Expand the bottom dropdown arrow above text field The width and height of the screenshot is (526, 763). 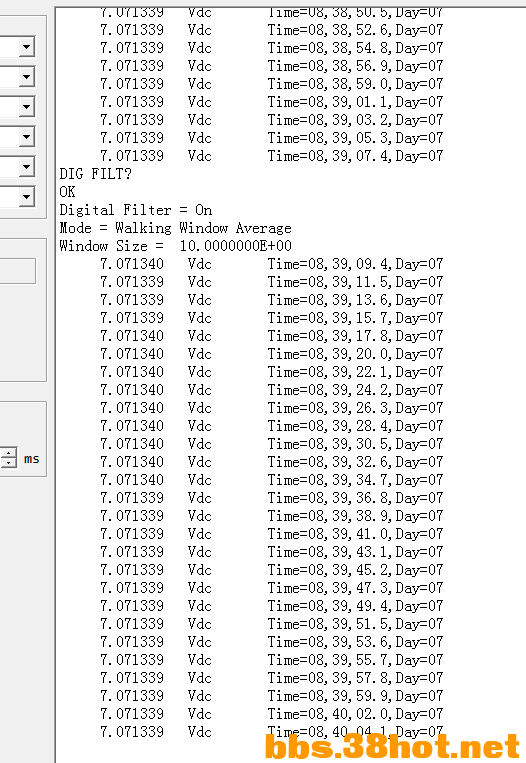[x=27, y=197]
